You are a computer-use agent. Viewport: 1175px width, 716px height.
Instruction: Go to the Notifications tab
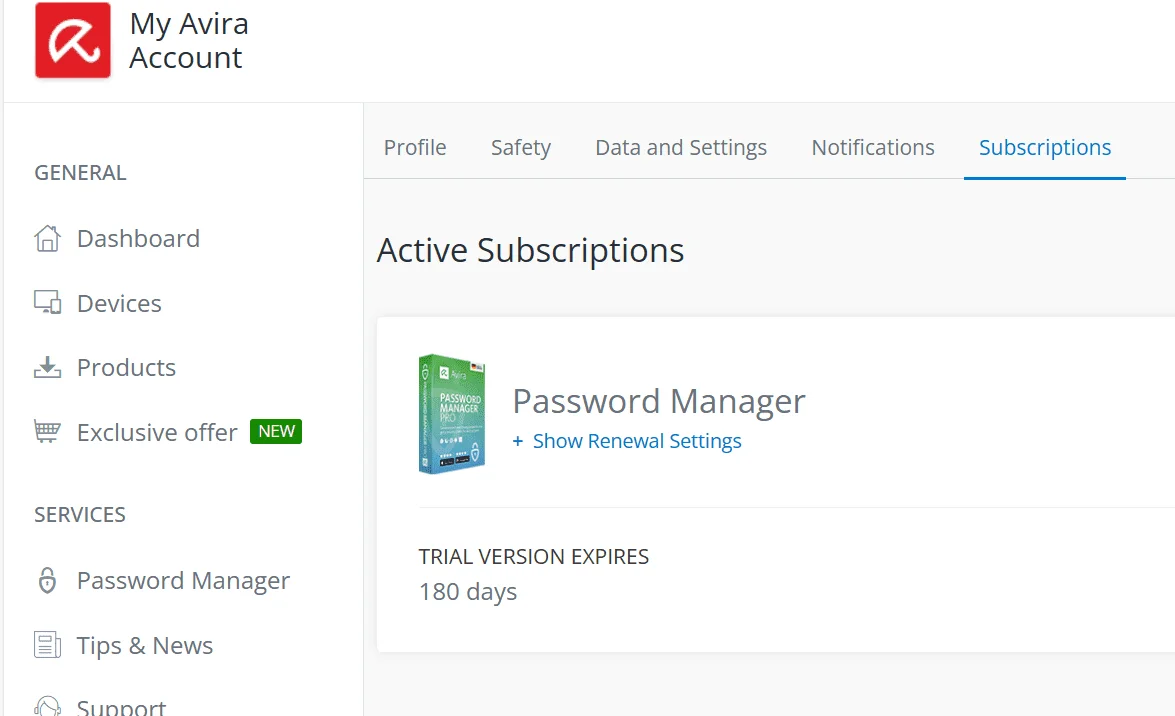coord(873,147)
